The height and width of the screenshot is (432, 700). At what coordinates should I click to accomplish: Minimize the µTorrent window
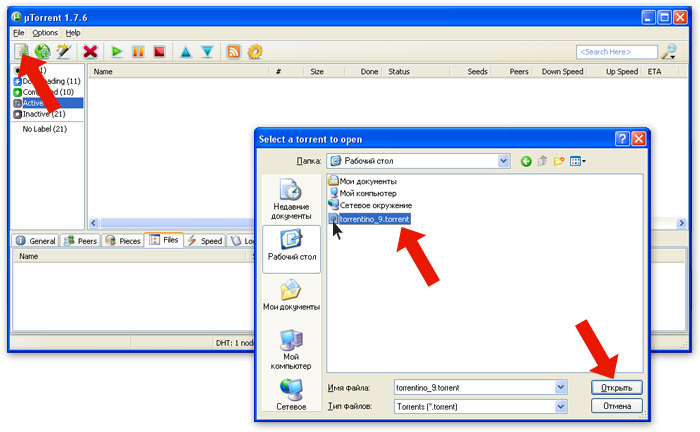(x=649, y=17)
